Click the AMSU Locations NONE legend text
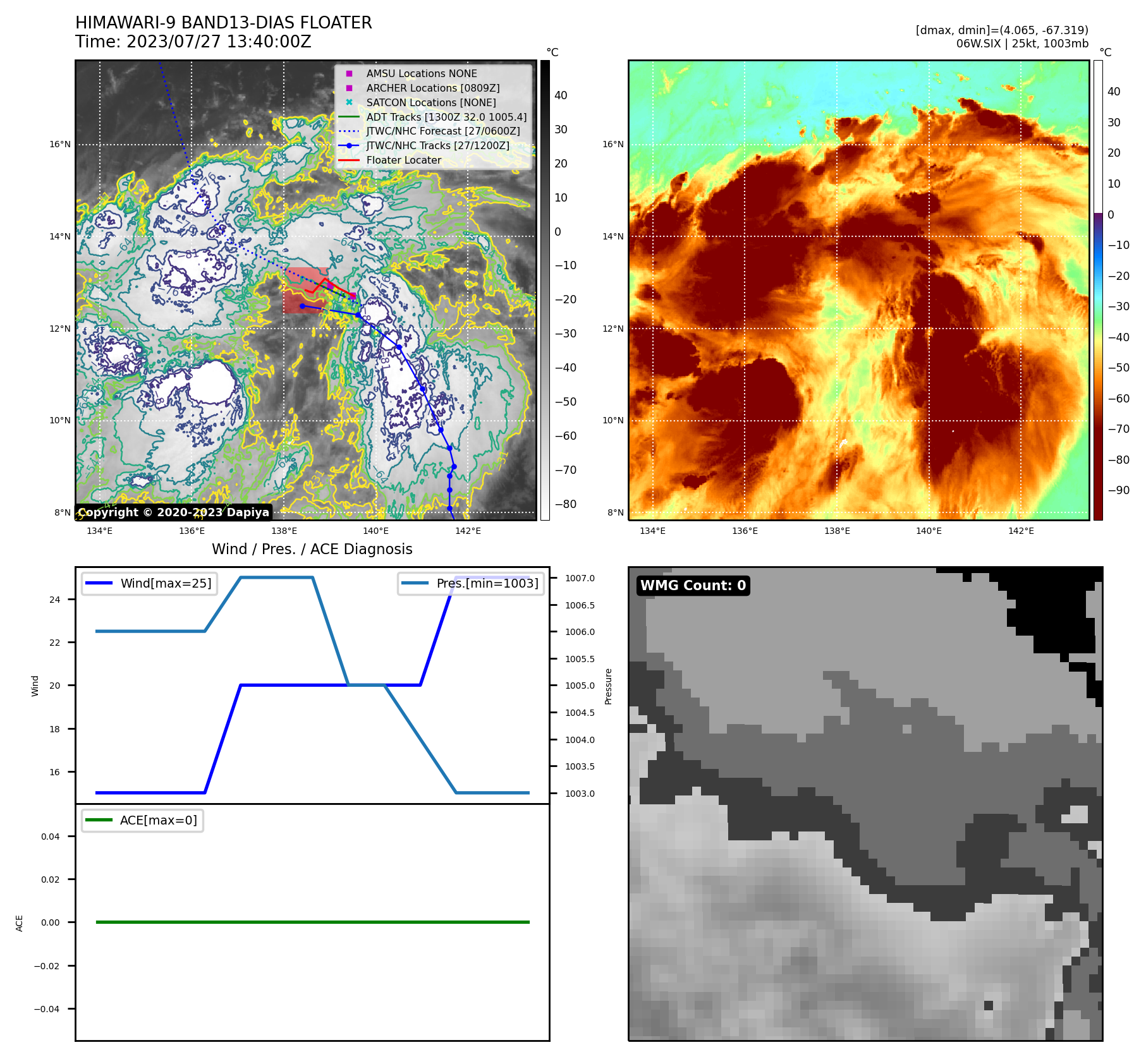 point(422,74)
